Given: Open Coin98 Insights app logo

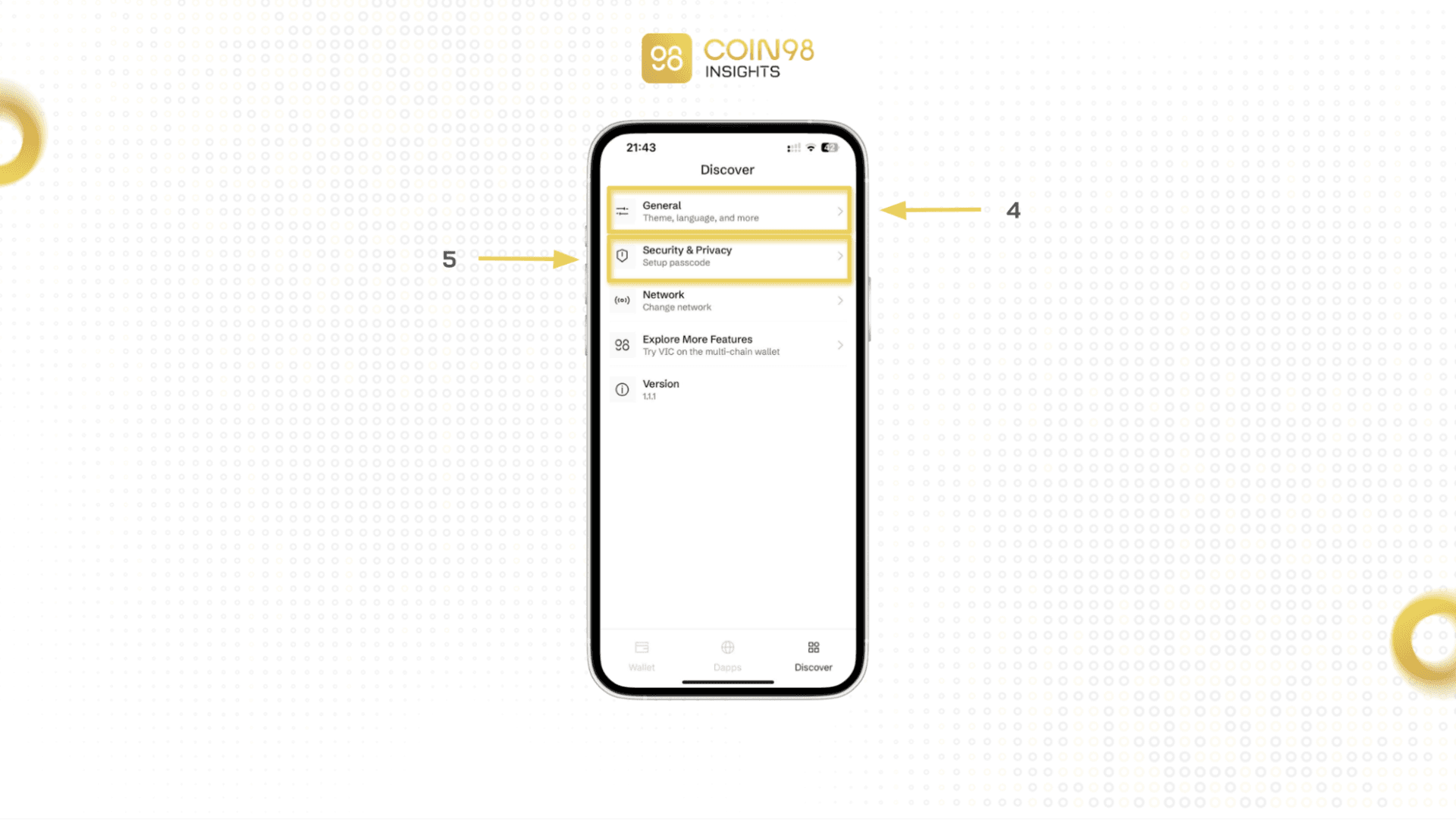Looking at the screenshot, I should tap(666, 57).
